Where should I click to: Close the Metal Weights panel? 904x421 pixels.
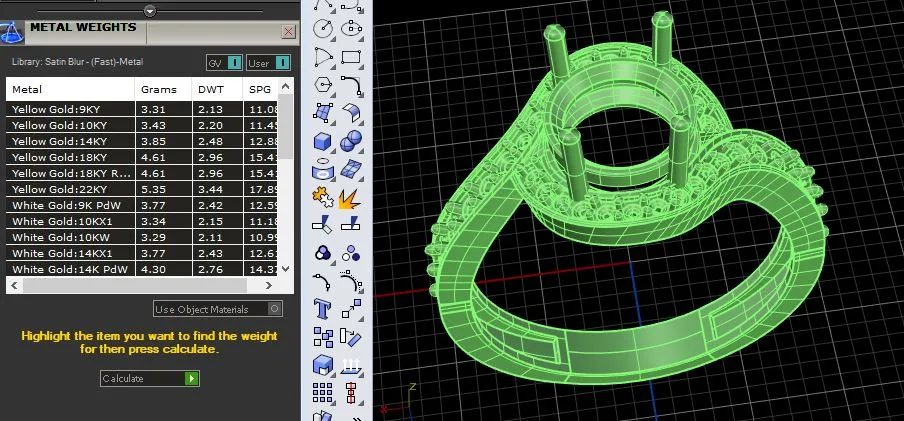[289, 32]
